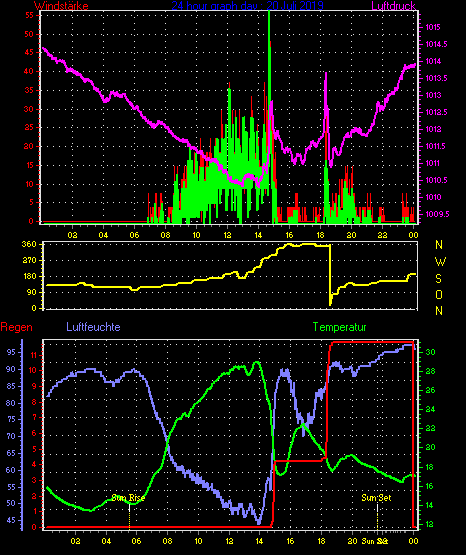Click hour label 18 under the wind graph

pyautogui.click(x=321, y=235)
